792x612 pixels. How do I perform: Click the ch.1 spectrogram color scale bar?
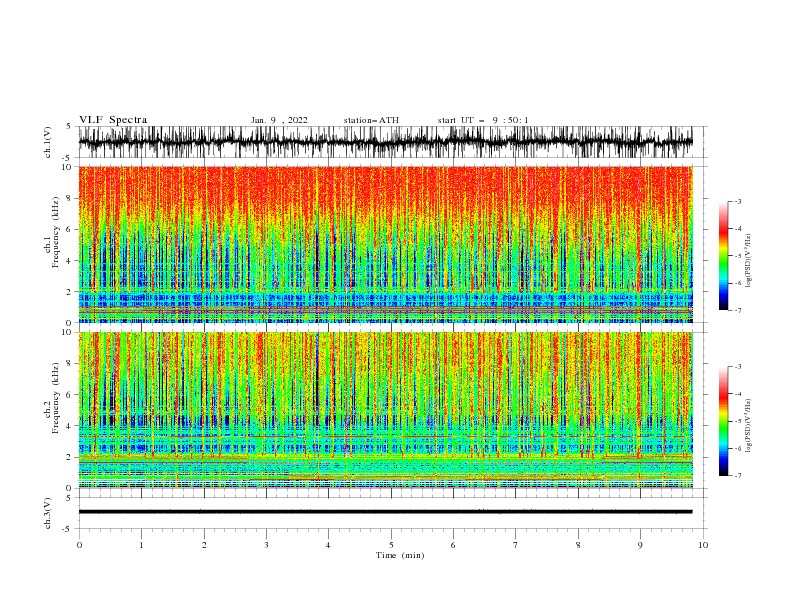click(x=723, y=256)
